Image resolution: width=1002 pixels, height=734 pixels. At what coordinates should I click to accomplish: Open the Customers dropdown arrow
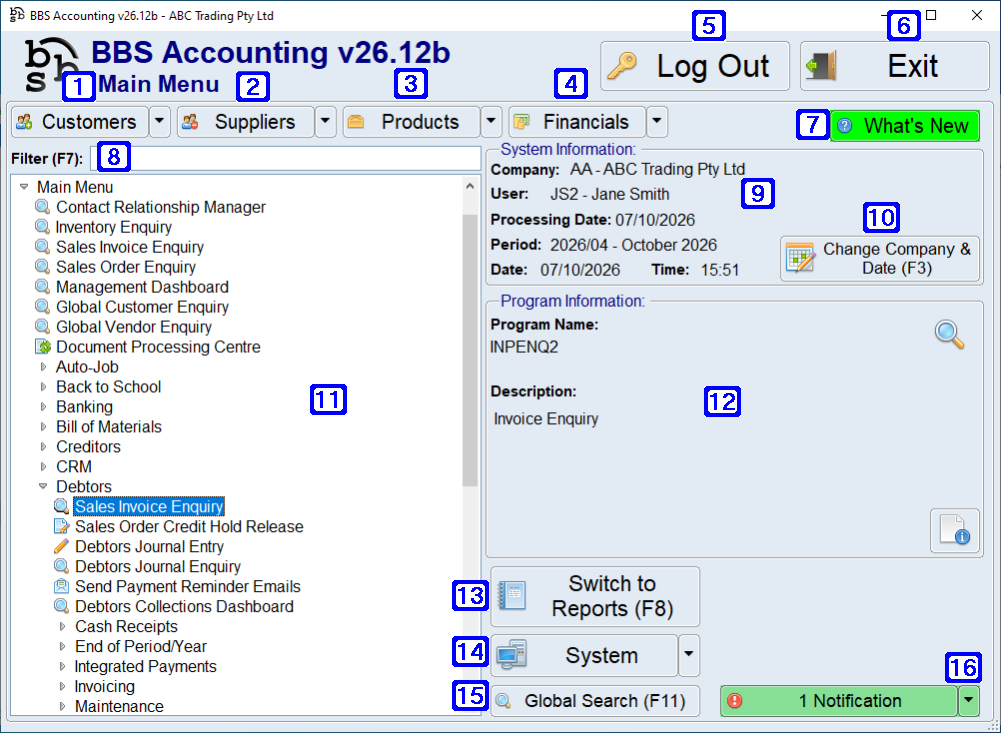[160, 121]
